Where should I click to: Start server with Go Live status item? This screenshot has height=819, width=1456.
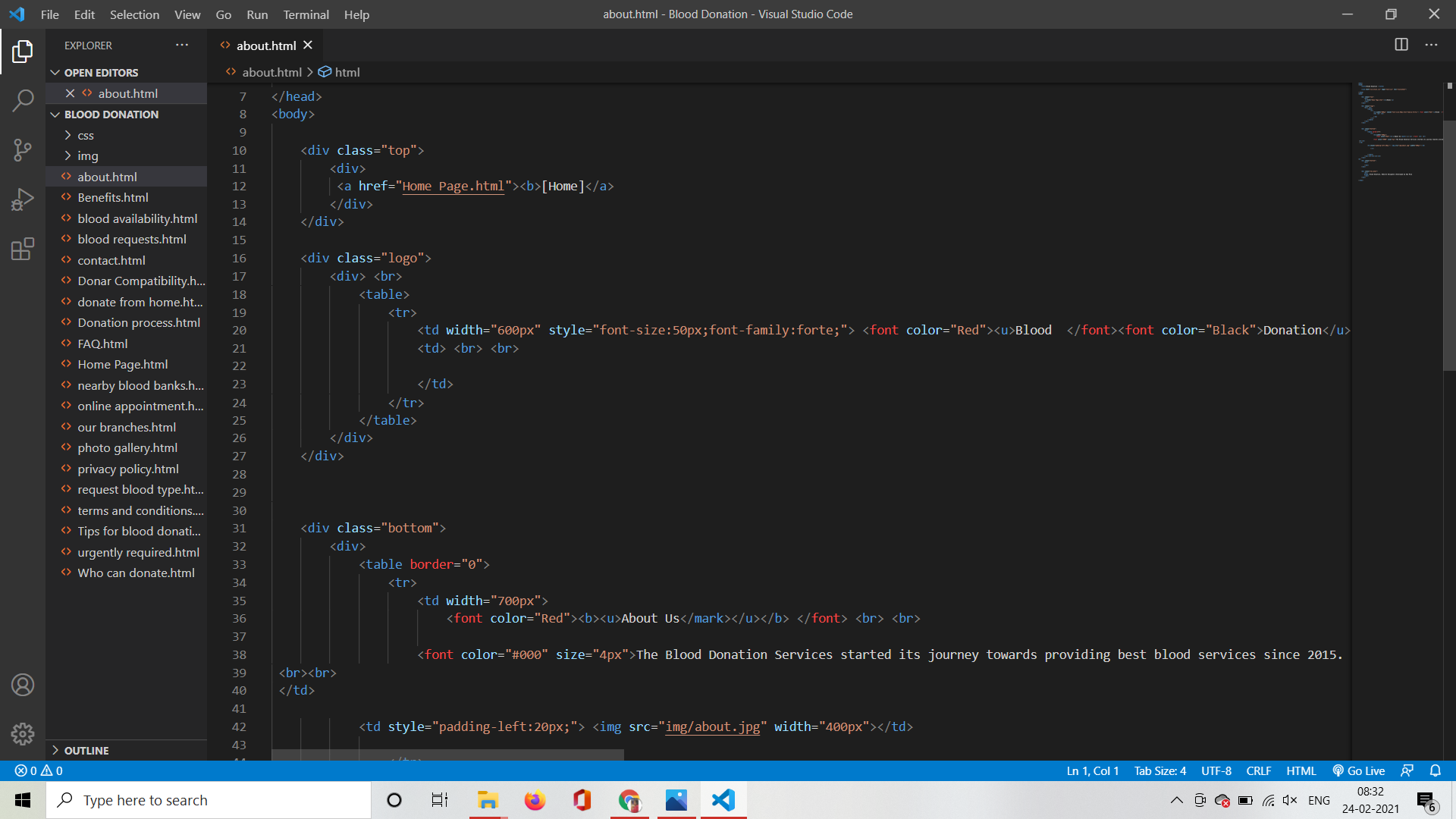click(x=1358, y=770)
